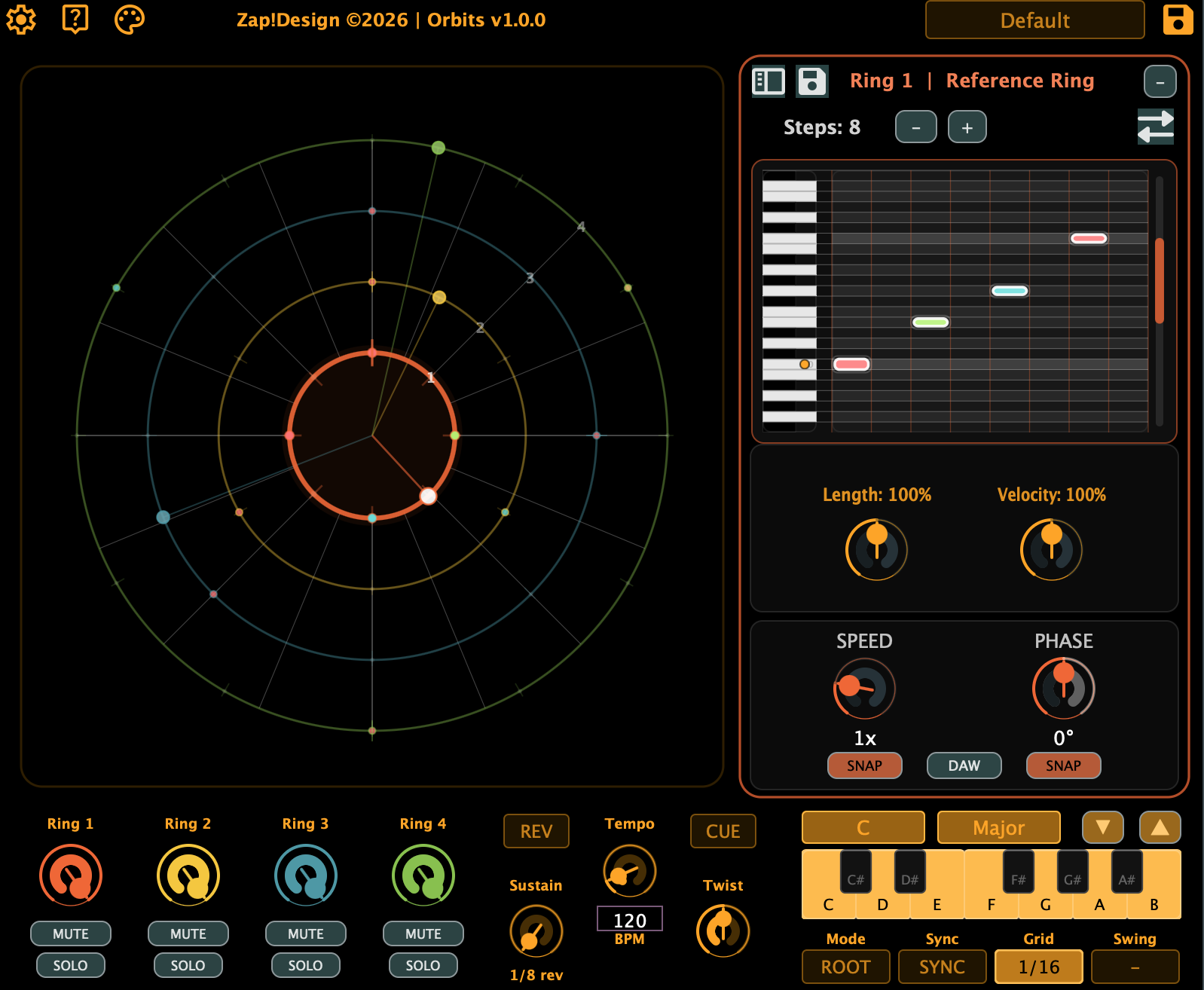Click the 120 BPM tempo field

630,920
